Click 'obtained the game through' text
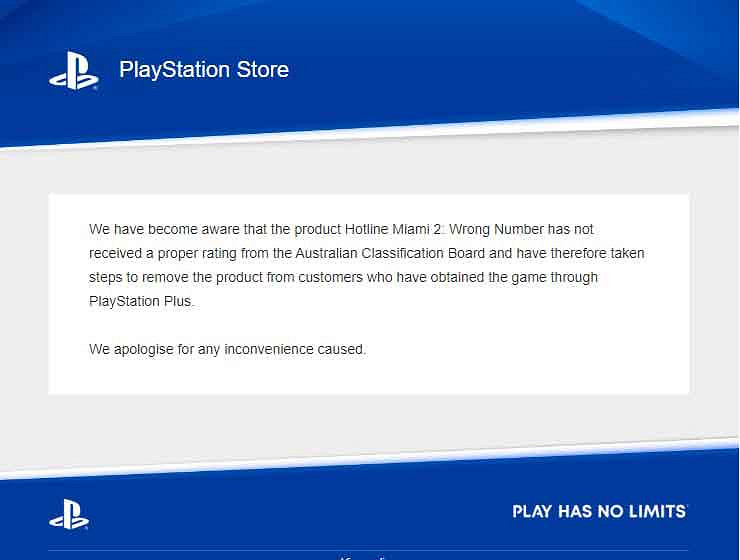The image size is (740, 560). tap(514, 277)
